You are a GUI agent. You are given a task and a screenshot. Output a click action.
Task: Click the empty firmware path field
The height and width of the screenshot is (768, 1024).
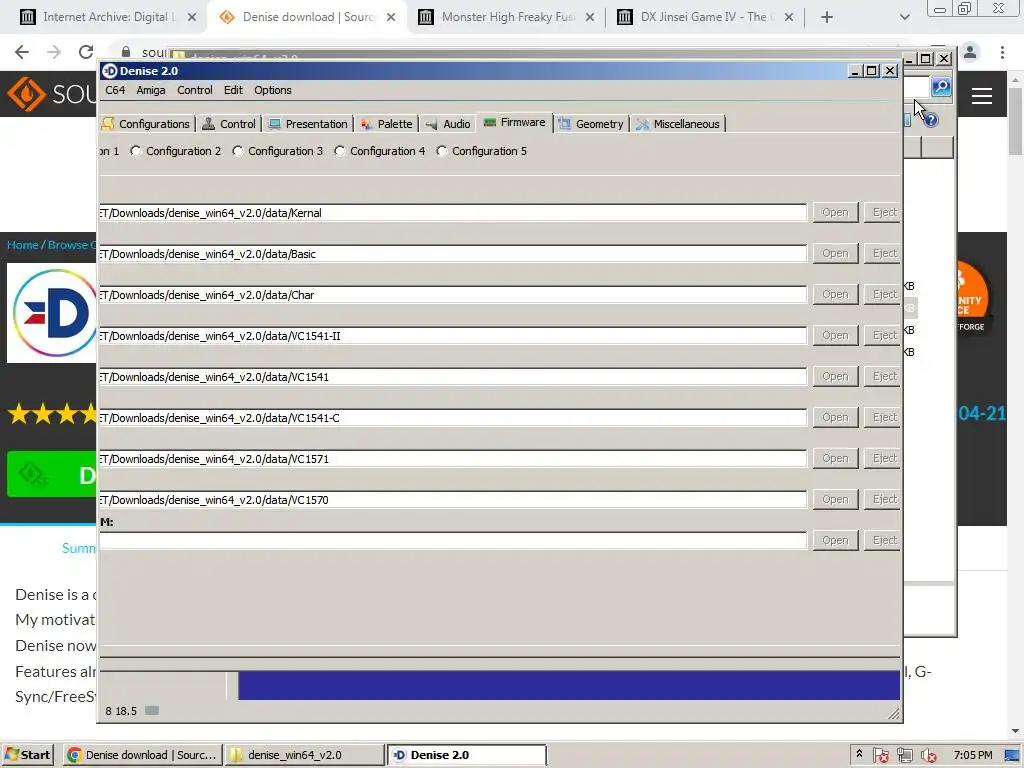pos(453,541)
